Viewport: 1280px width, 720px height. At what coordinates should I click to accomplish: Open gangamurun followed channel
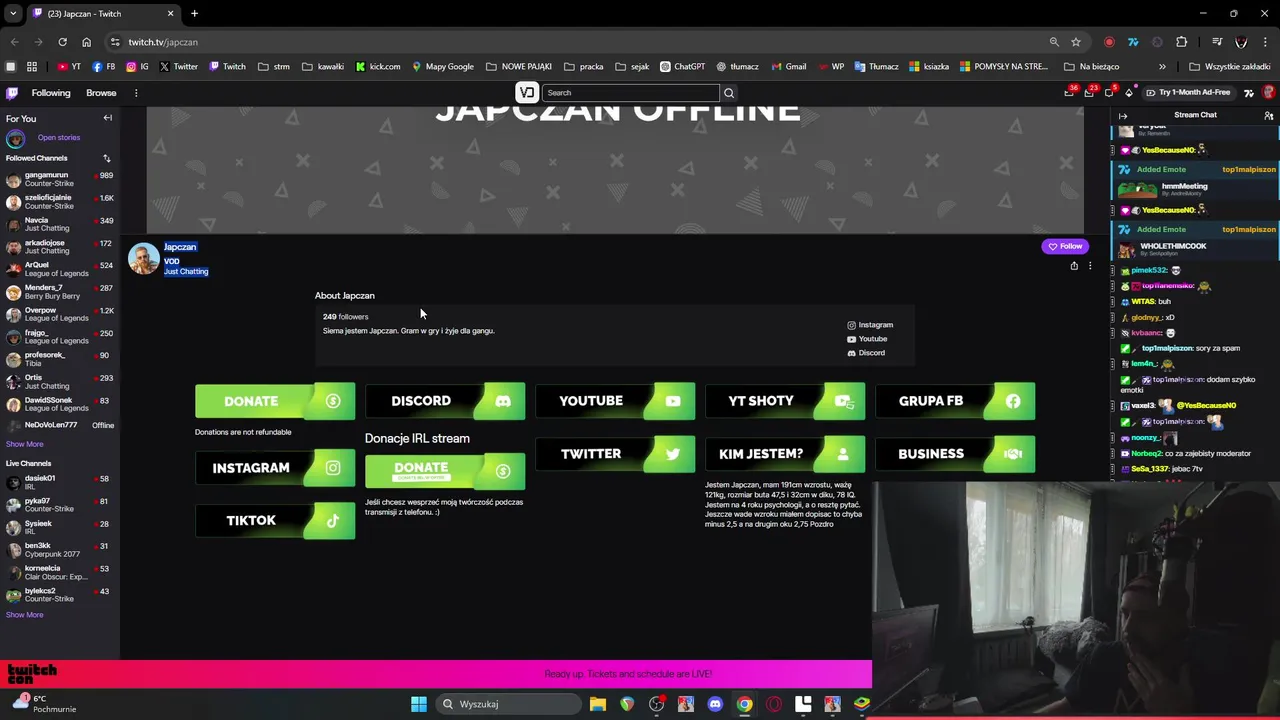[60, 180]
